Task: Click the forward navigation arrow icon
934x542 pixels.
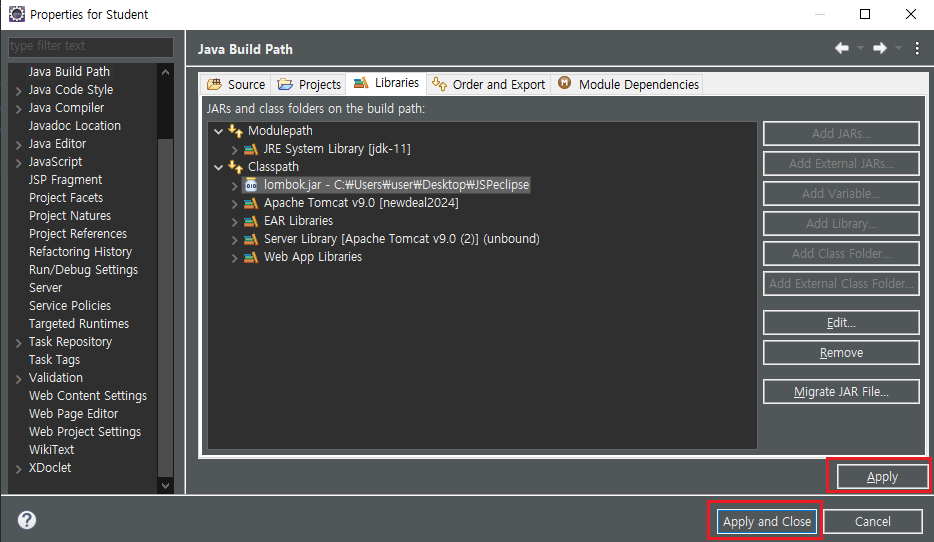Action: click(880, 48)
